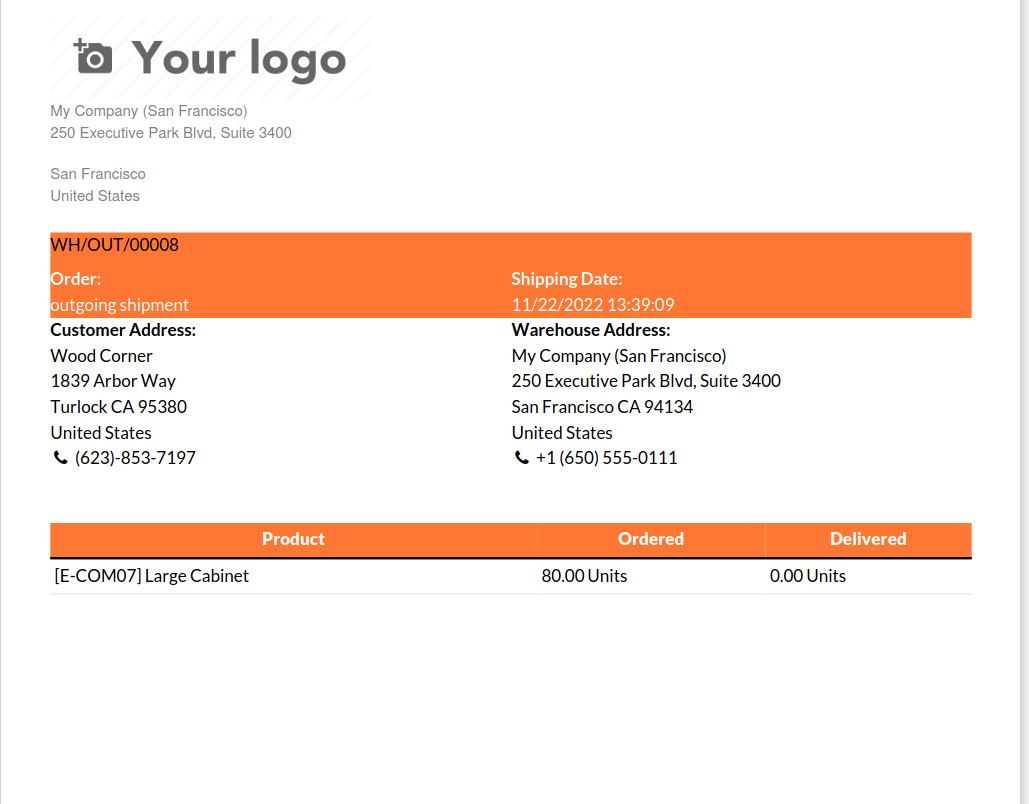Screen dimensions: 1029x804
Task: Select the [E-COM07] Large Cabinet product row
Action: click(x=151, y=576)
